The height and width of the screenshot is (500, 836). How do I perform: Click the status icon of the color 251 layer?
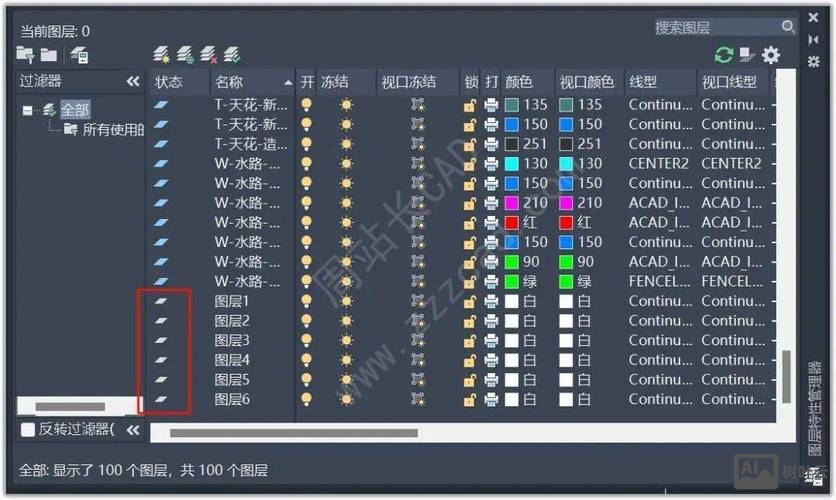[x=161, y=144]
